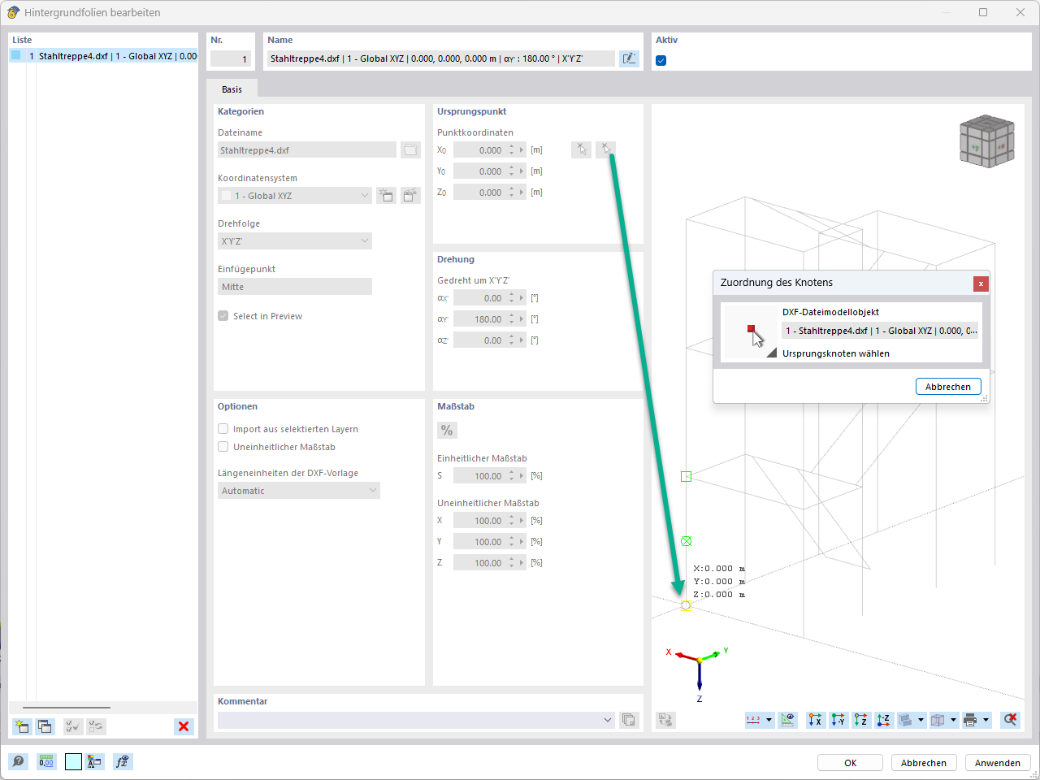Click the formula view fx icon

coord(123,761)
